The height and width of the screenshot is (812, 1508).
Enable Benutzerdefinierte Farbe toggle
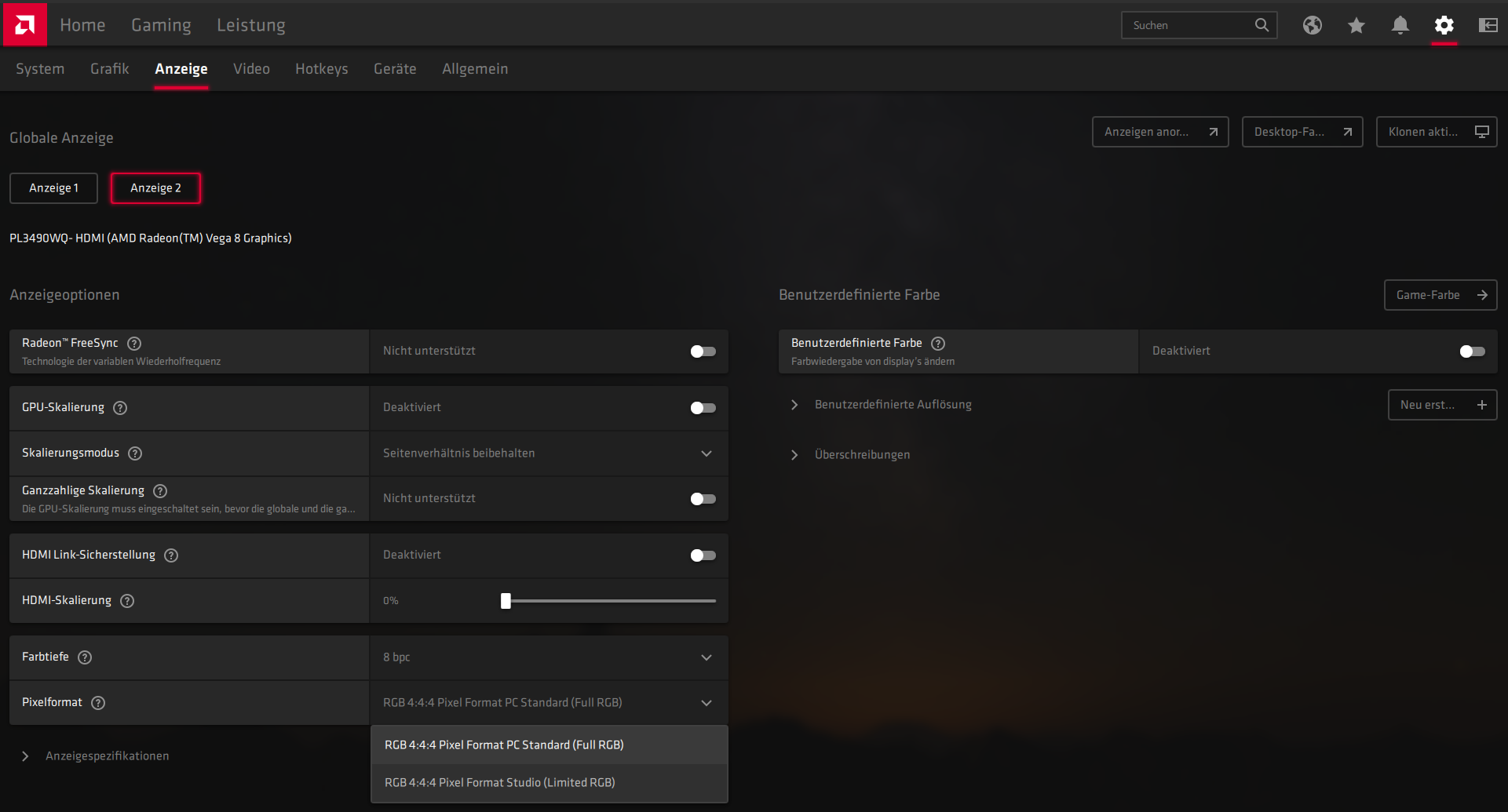click(x=1472, y=351)
